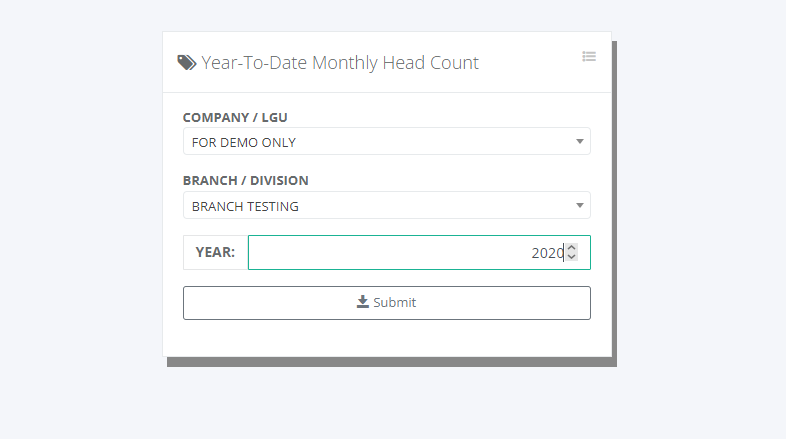The image size is (786, 439).
Task: Focus the Year input field
Action: 400,253
